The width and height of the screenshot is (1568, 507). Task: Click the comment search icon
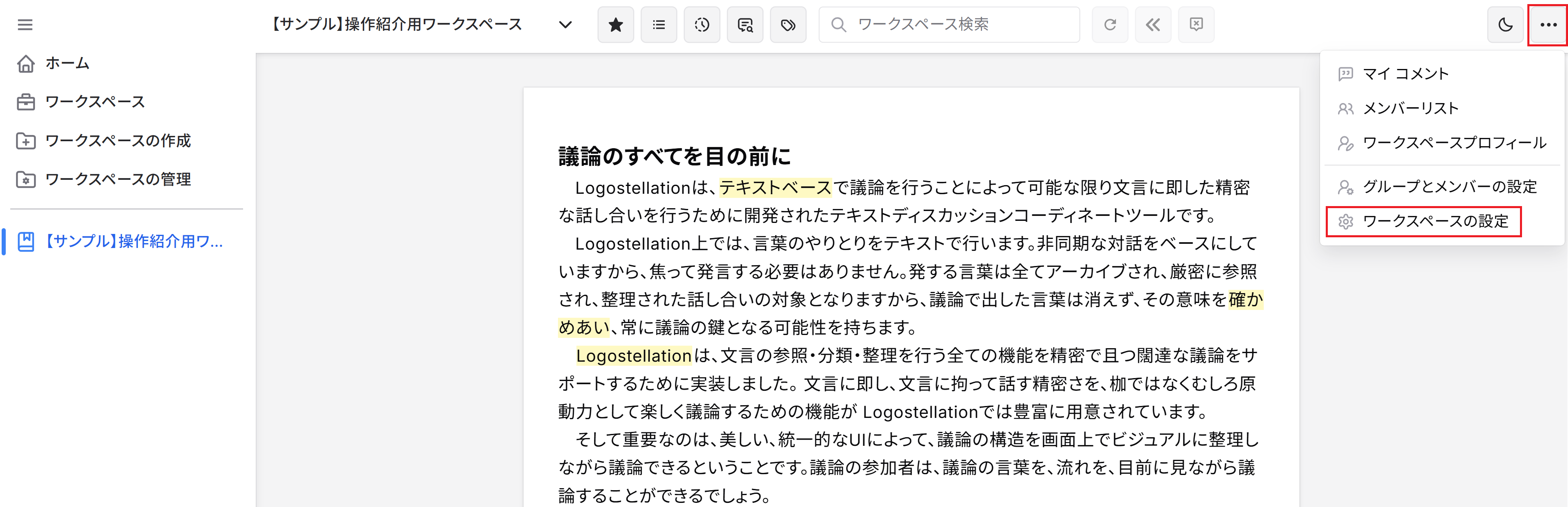pyautogui.click(x=745, y=25)
